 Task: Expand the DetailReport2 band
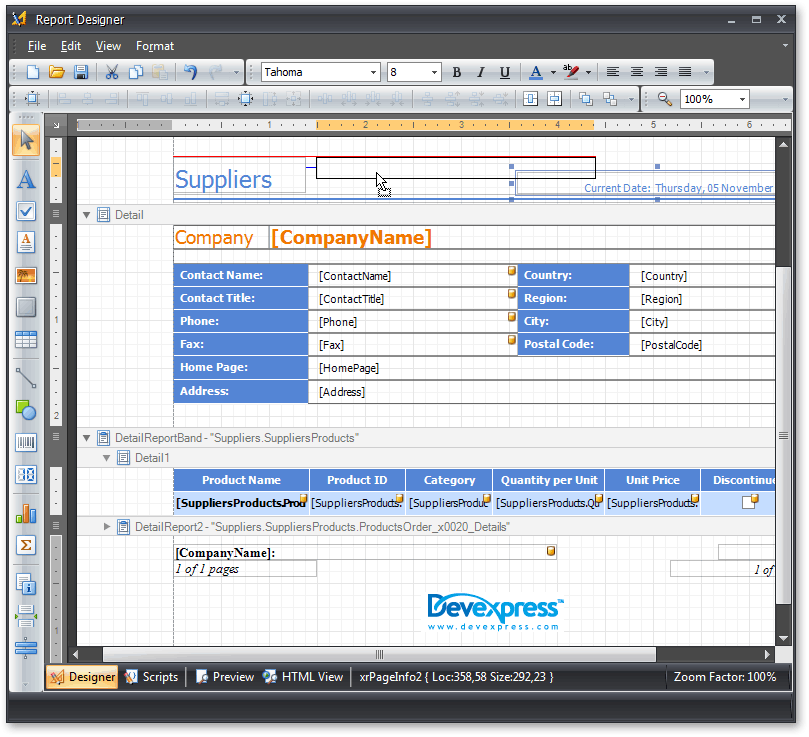[108, 527]
